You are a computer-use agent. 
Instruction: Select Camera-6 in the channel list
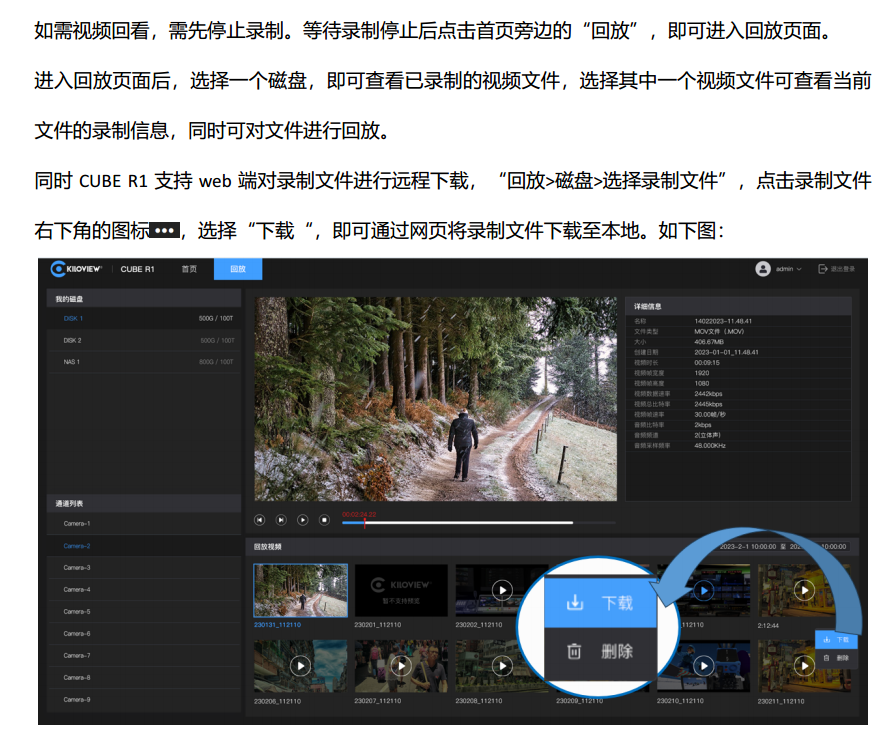click(x=144, y=634)
